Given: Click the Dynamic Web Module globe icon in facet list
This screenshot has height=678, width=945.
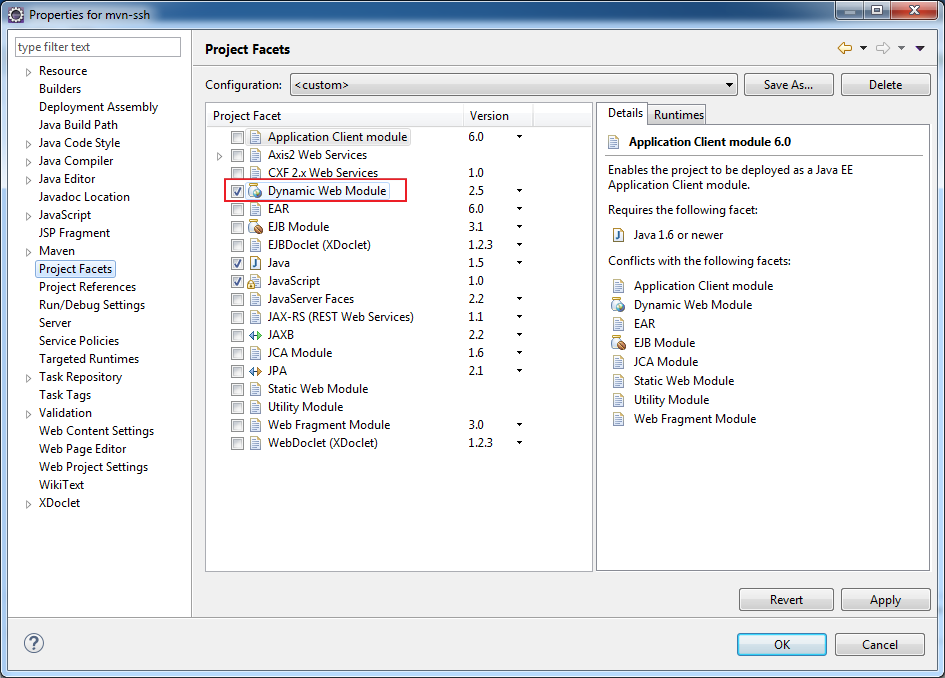Looking at the screenshot, I should [x=256, y=191].
